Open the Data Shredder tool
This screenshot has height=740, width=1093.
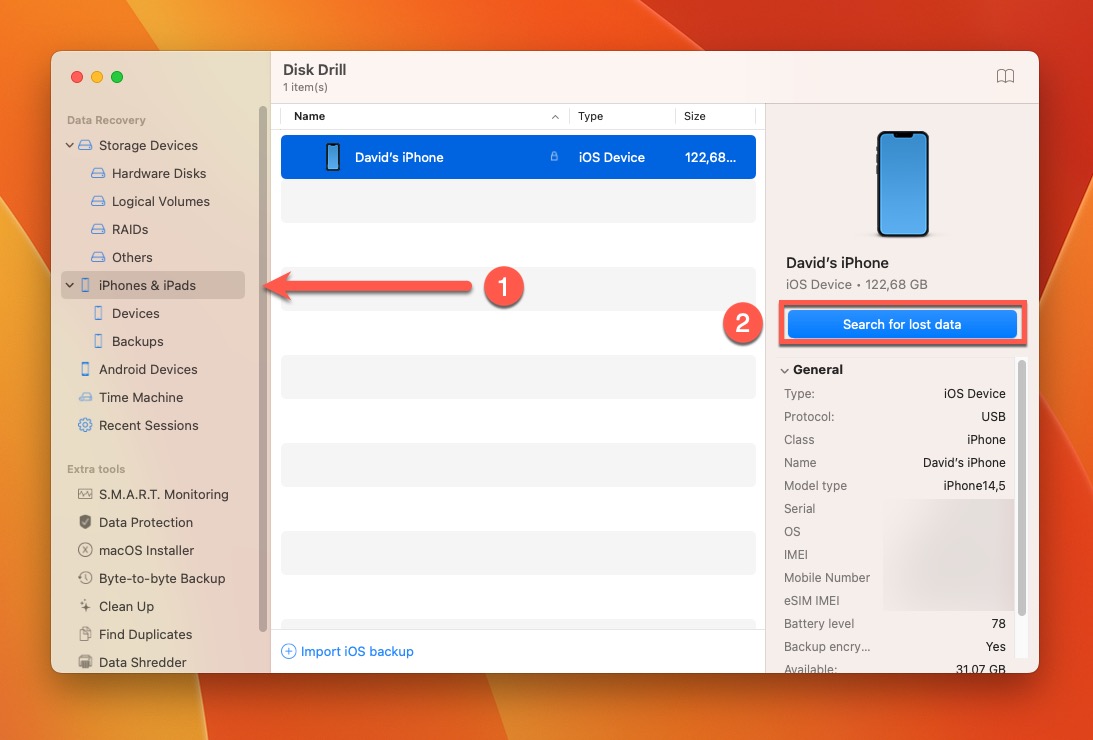tap(142, 662)
